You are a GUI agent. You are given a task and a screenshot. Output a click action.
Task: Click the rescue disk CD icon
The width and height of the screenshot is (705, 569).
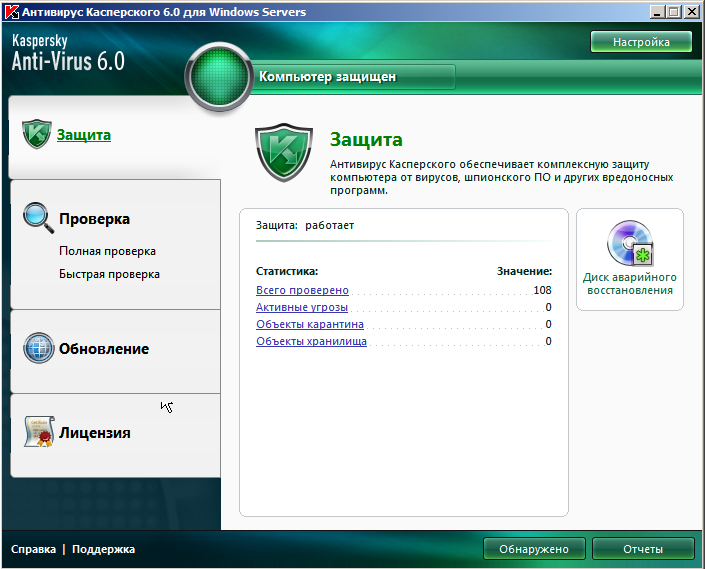[630, 244]
